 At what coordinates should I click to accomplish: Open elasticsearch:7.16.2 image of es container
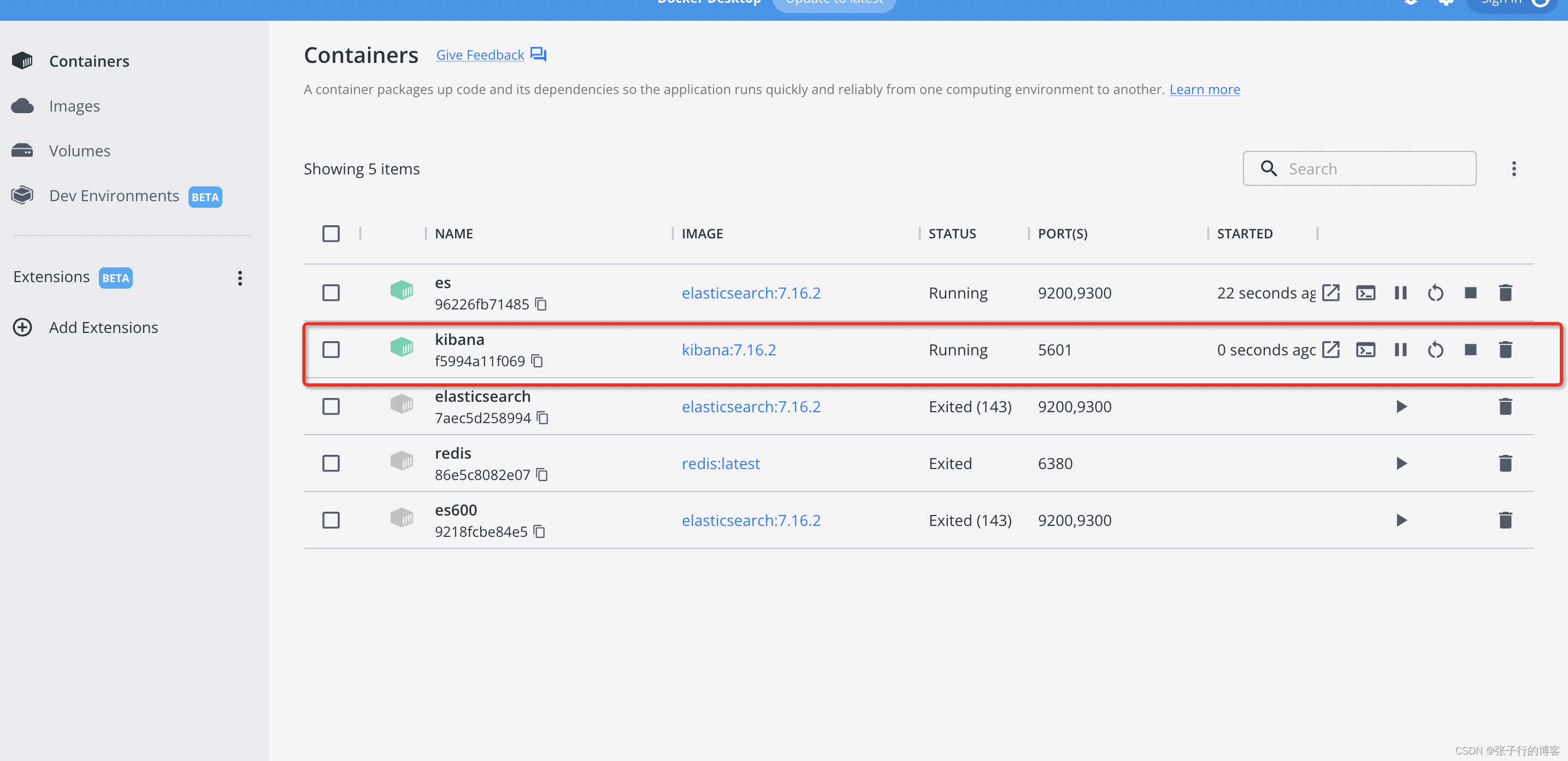pyautogui.click(x=751, y=292)
